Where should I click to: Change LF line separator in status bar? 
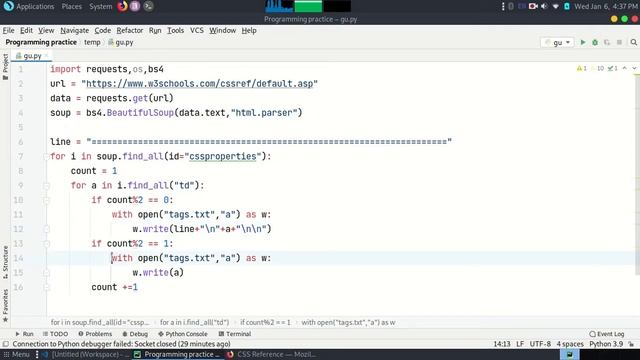coord(520,344)
